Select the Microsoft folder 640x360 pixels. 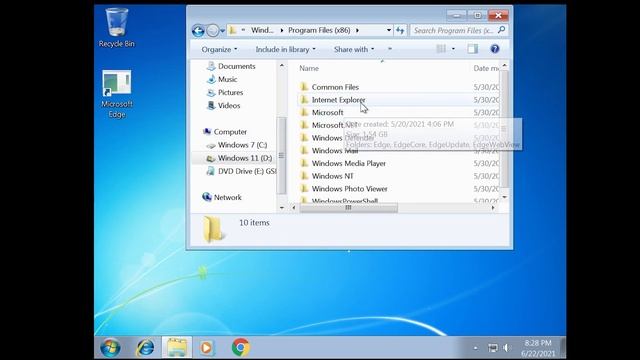[x=327, y=113]
